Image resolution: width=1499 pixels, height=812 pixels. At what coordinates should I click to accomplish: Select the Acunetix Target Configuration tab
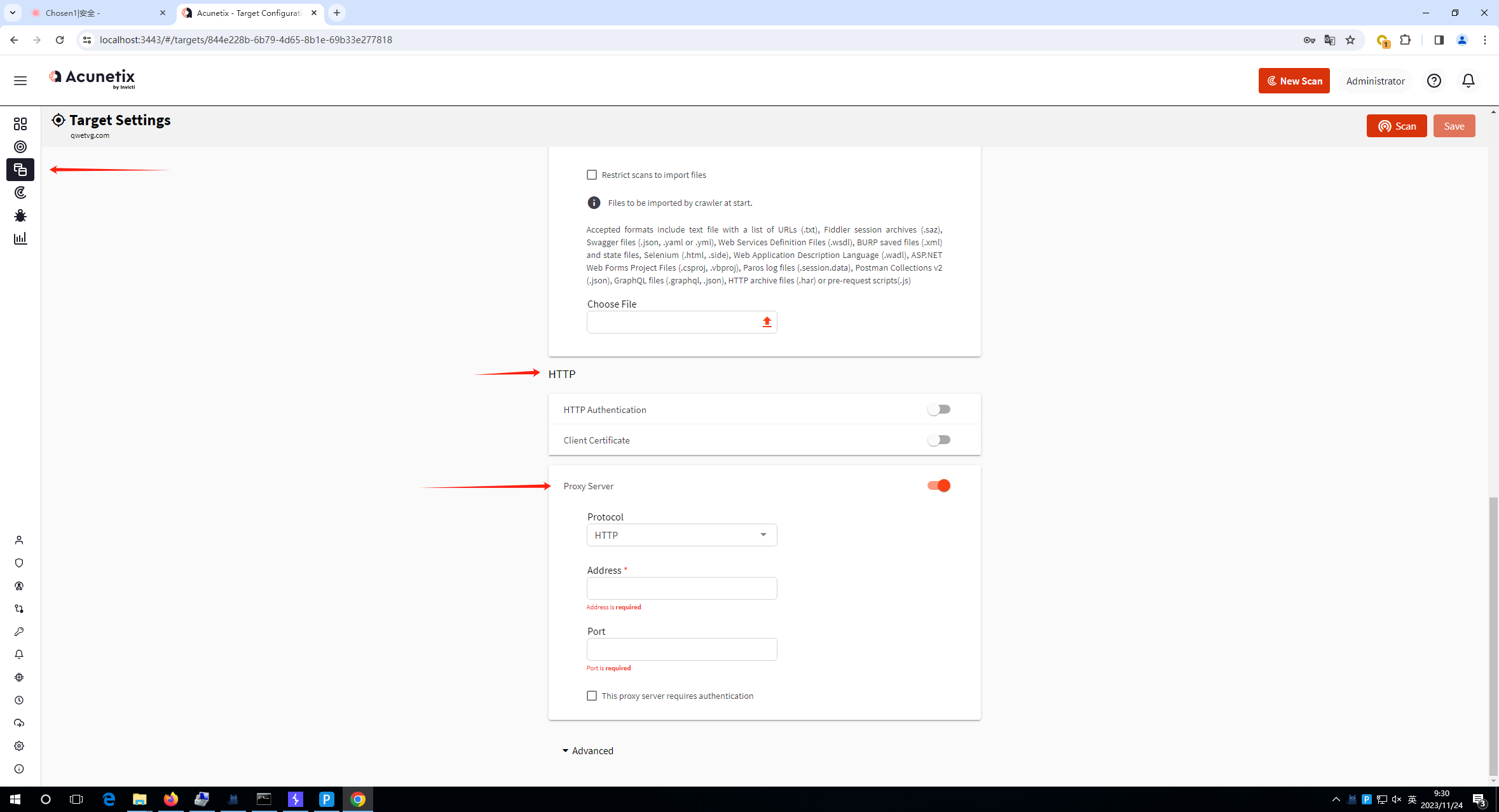[250, 13]
